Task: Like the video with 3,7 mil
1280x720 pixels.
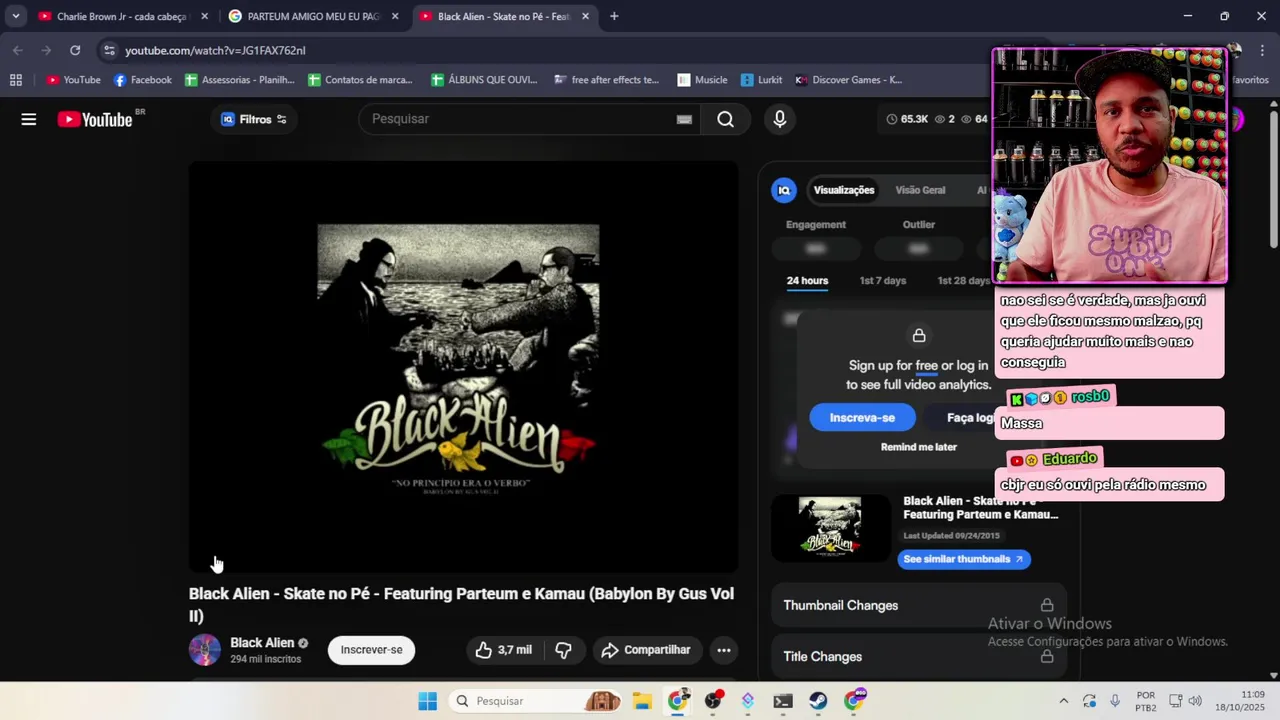Action: click(x=504, y=650)
